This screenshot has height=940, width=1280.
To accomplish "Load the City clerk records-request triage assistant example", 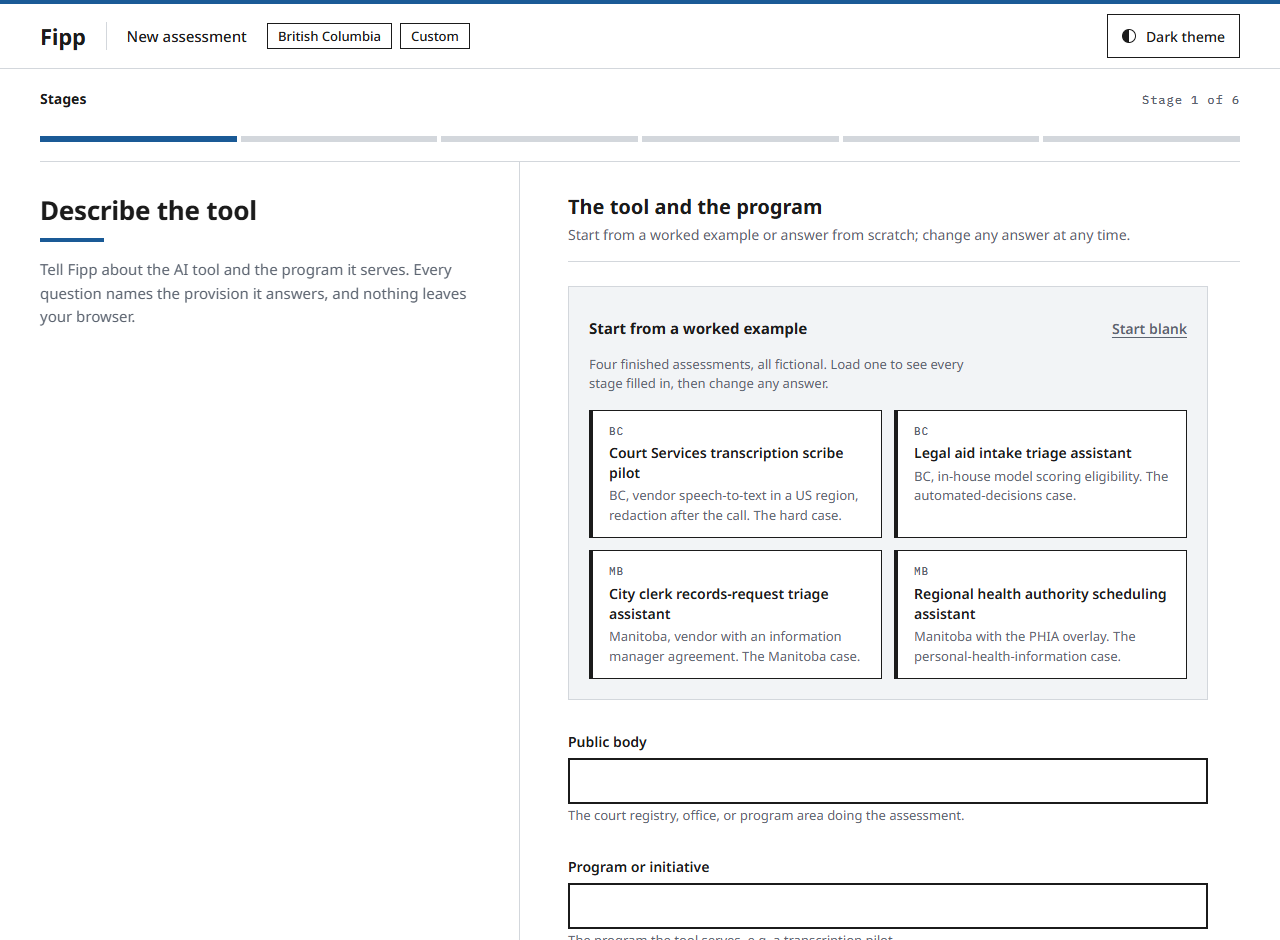I will click(x=736, y=614).
